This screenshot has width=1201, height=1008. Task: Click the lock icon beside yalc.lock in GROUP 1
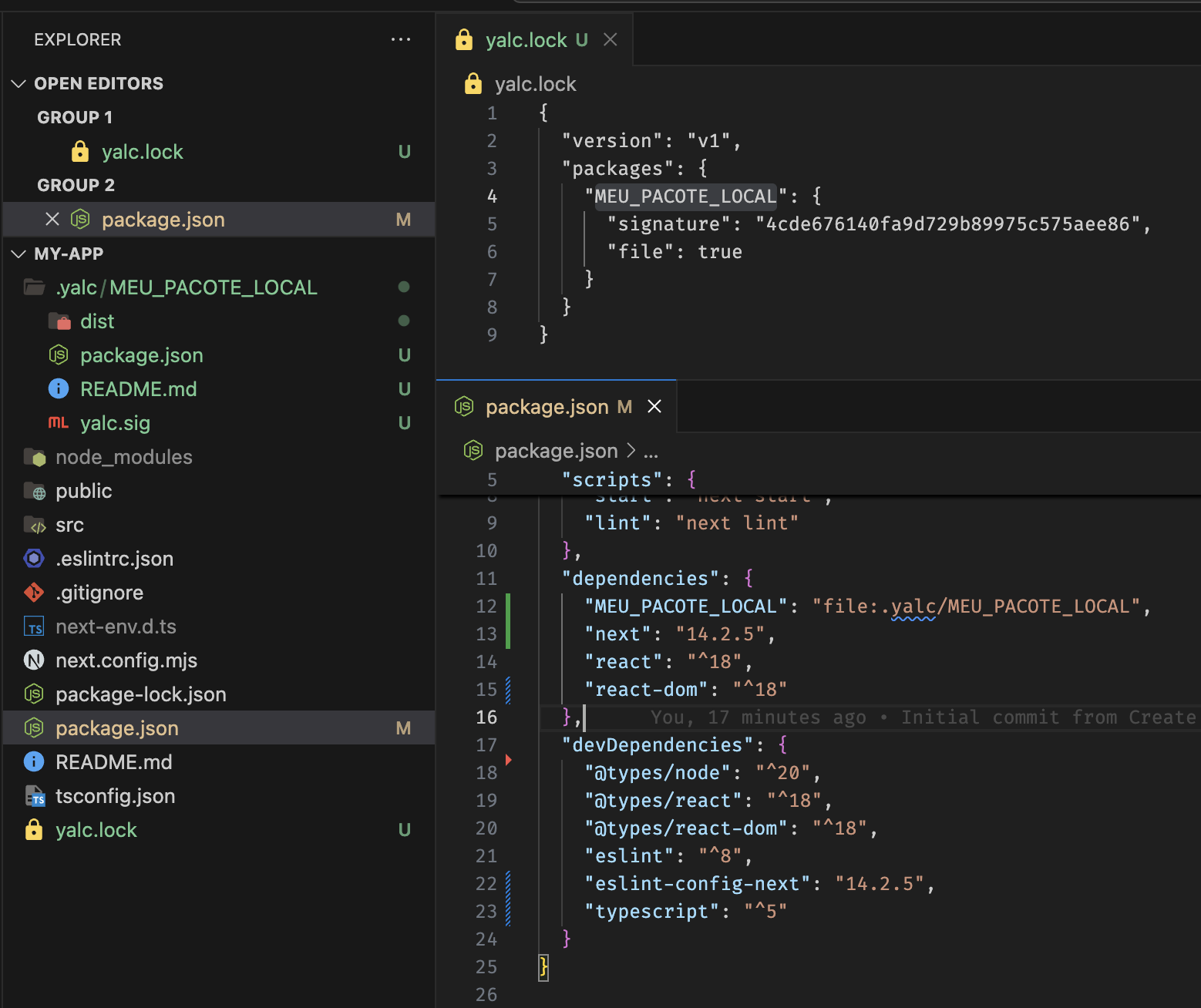point(80,152)
